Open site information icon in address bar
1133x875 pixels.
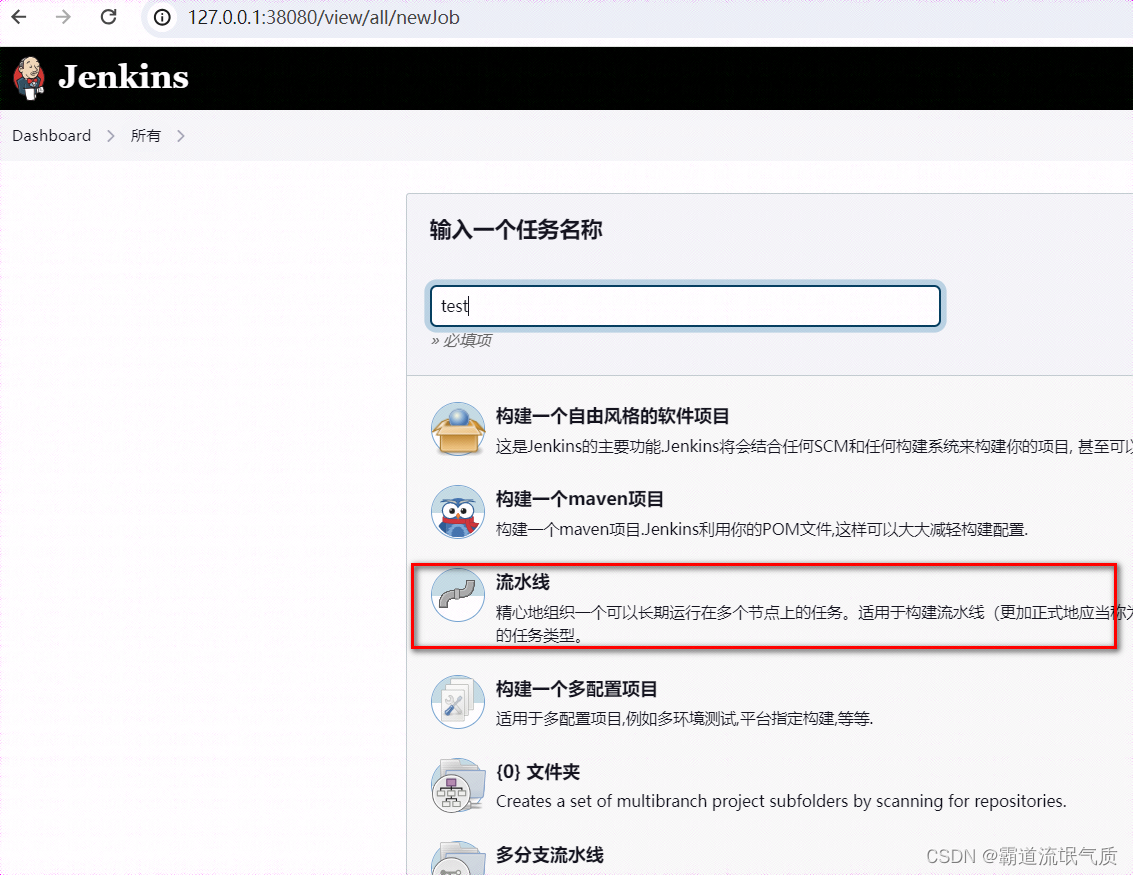163,17
